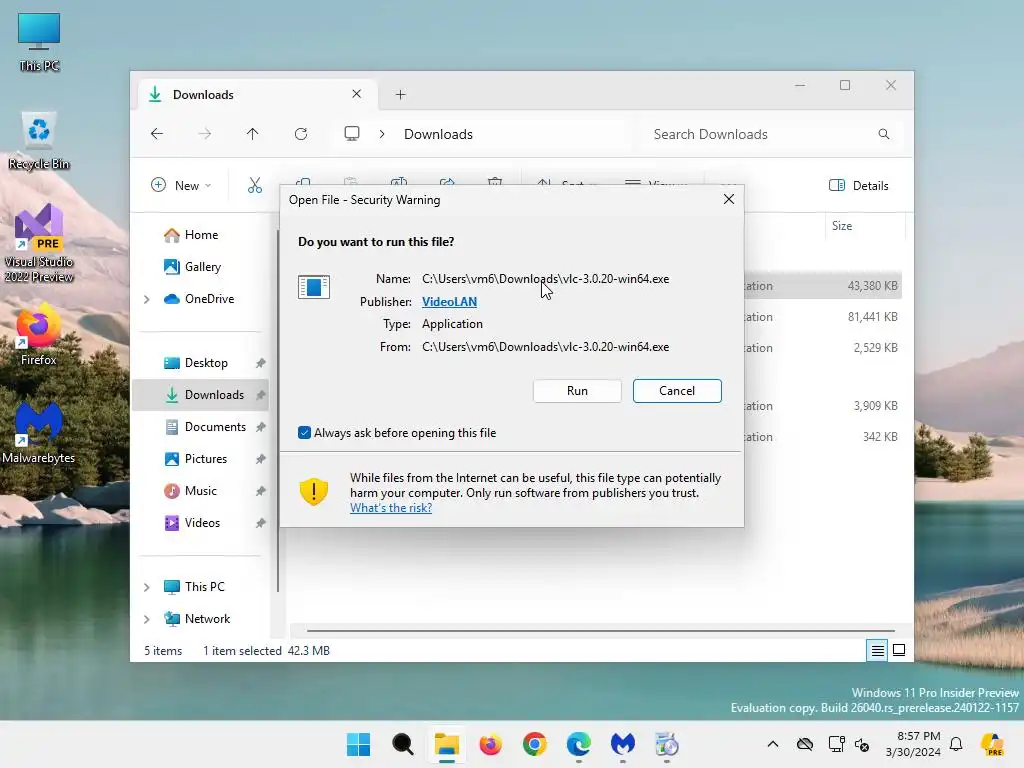Select the This PC desktop icon
This screenshot has height=768, width=1024.
[x=39, y=42]
